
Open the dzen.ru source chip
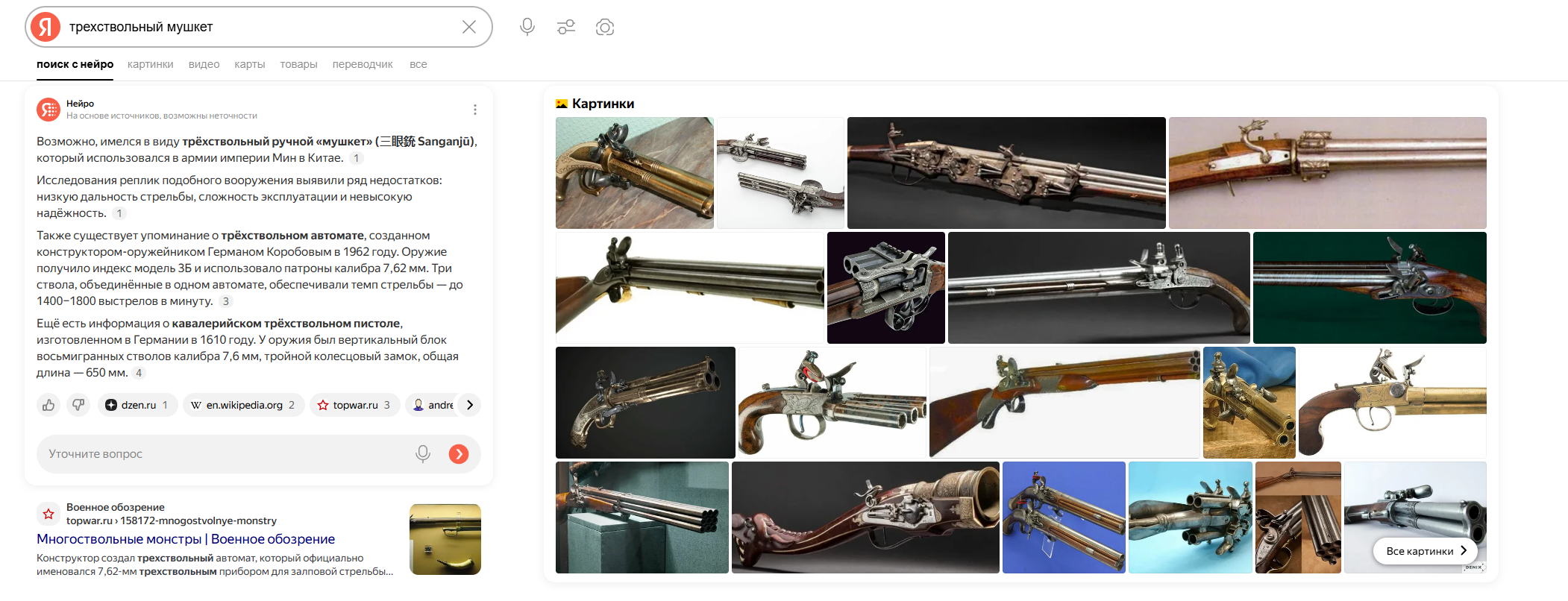click(138, 405)
